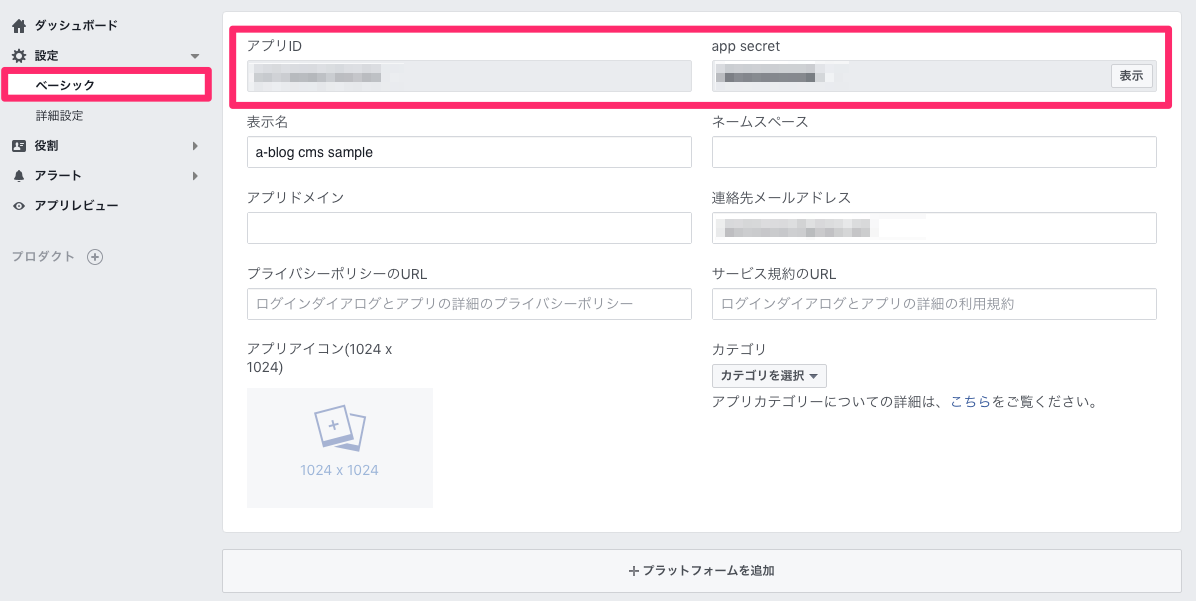Click the Dashboard home icon

tap(18, 25)
